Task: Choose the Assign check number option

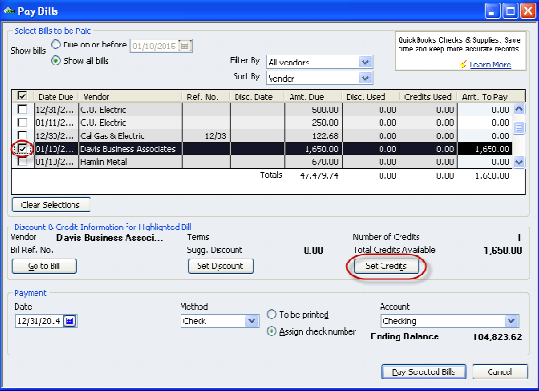Action: click(272, 331)
